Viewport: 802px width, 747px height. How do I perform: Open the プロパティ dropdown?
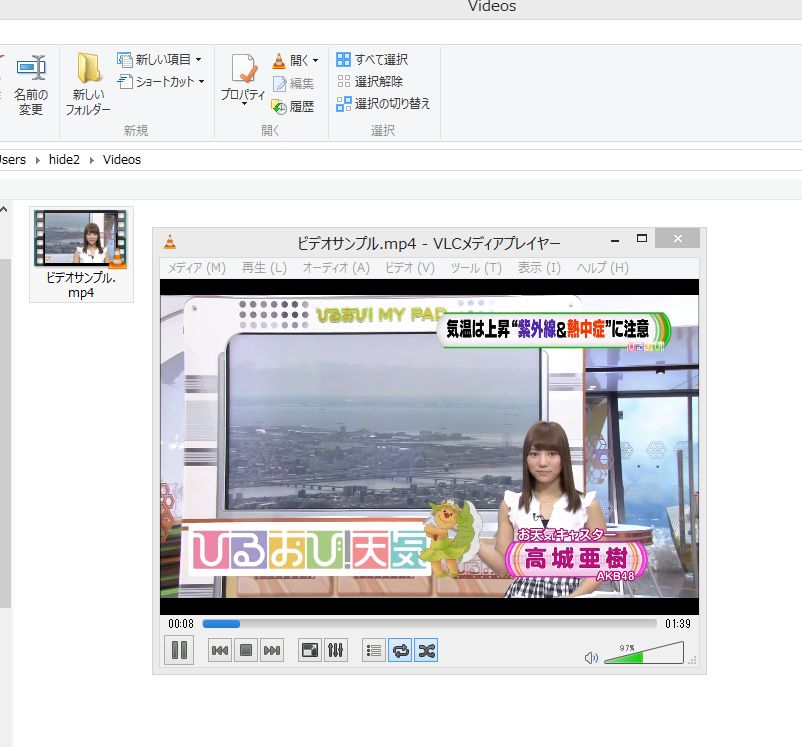point(243,101)
